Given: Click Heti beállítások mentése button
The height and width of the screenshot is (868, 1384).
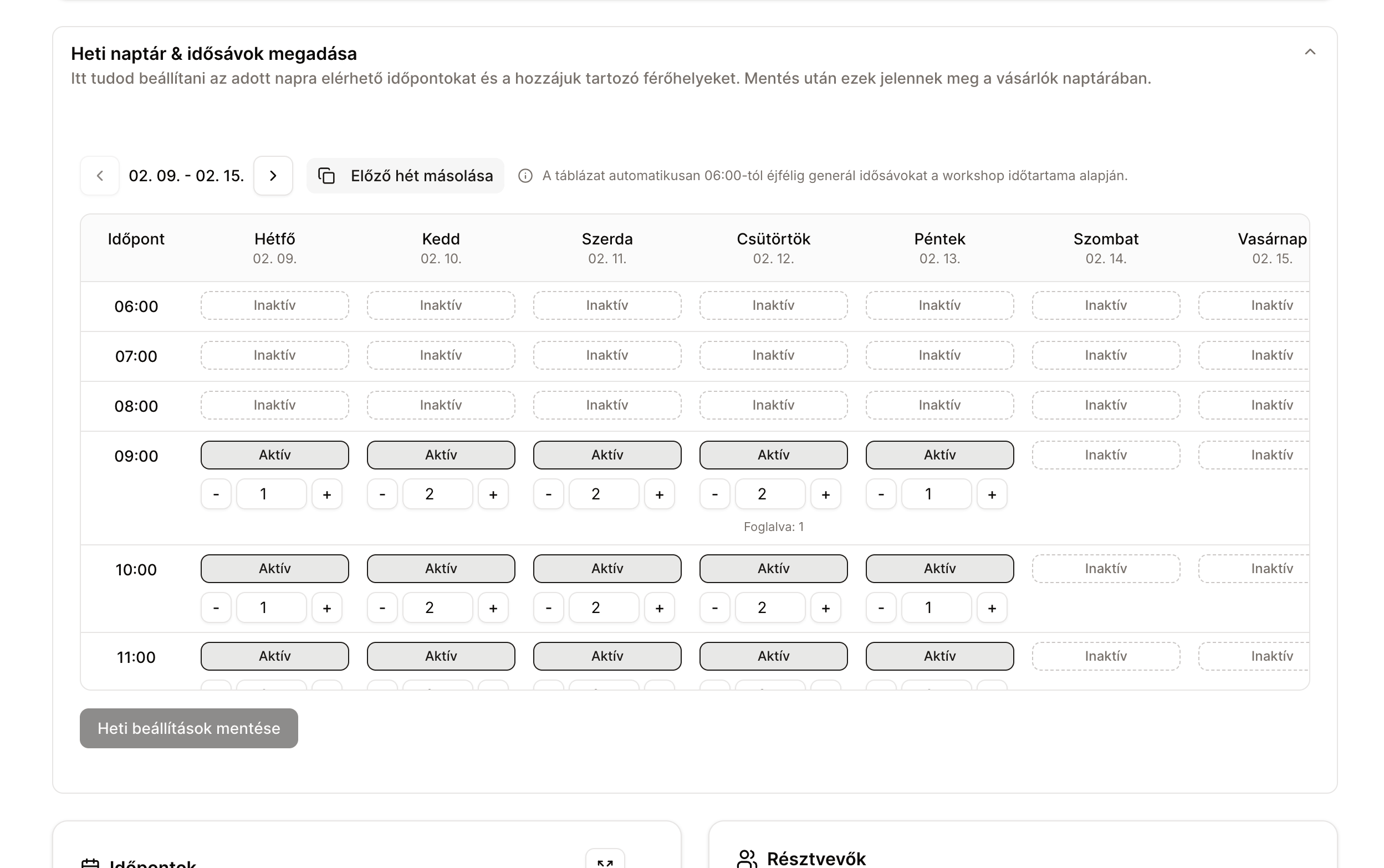Looking at the screenshot, I should pos(189,728).
